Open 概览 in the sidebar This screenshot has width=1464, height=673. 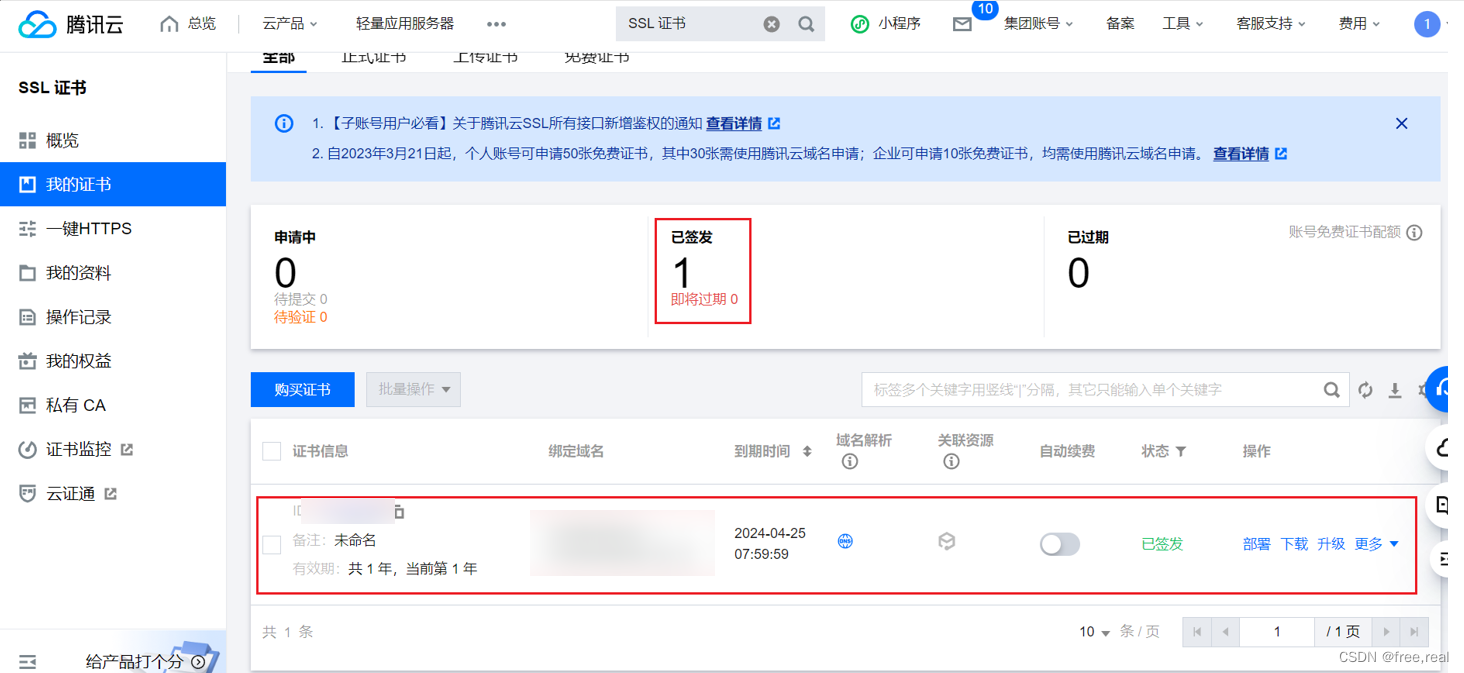[x=113, y=141]
